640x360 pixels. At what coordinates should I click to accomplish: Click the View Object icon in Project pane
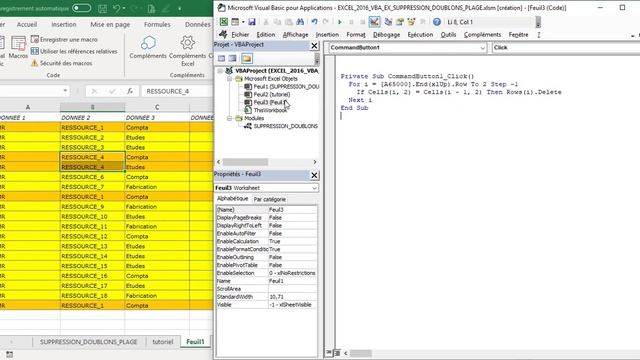click(233, 58)
